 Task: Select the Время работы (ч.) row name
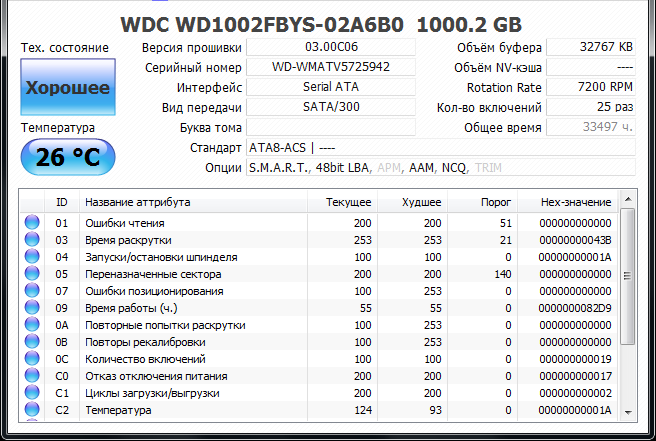pos(131,308)
